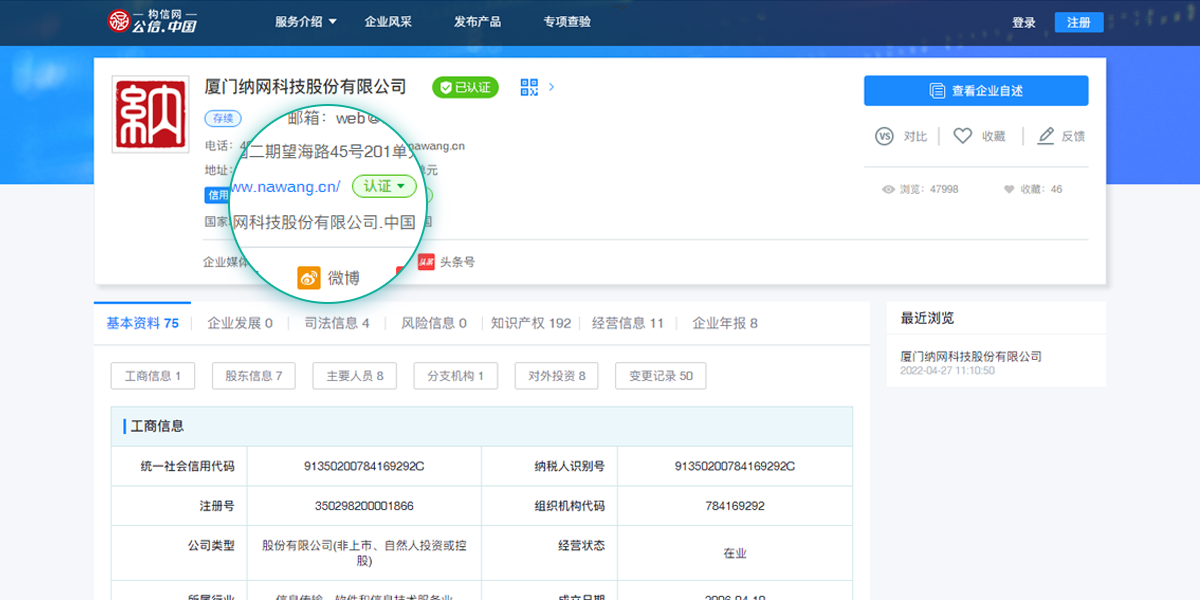Screen dimensions: 1200x600
Task: Click the 头条号 media icon
Action: point(427,262)
